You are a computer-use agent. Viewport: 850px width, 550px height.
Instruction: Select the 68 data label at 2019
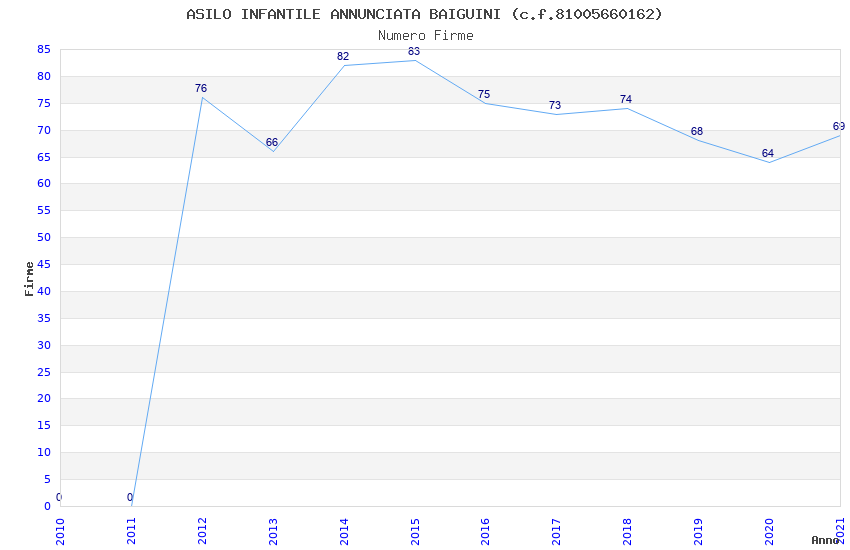(697, 131)
